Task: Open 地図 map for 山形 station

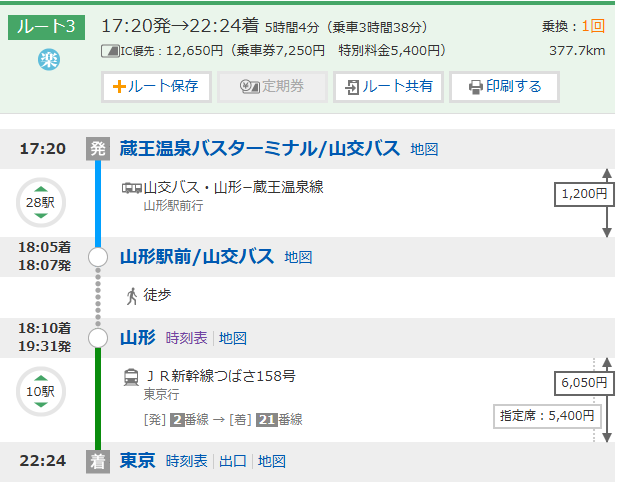Action: (233, 338)
